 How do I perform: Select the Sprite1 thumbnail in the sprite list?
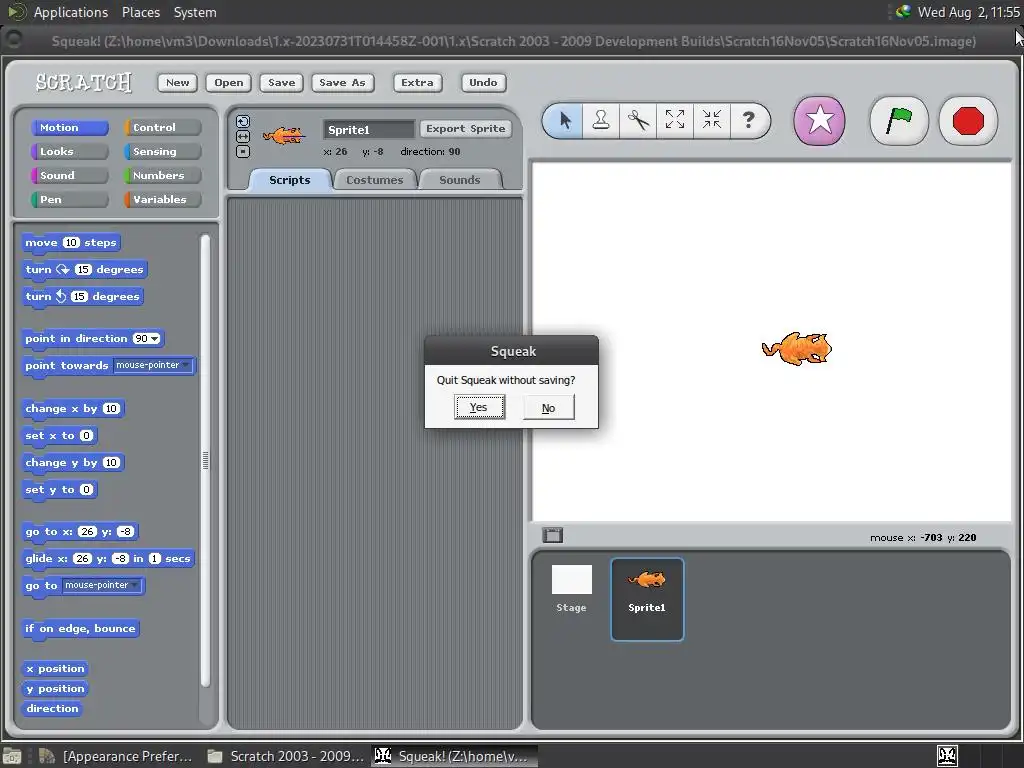647,599
